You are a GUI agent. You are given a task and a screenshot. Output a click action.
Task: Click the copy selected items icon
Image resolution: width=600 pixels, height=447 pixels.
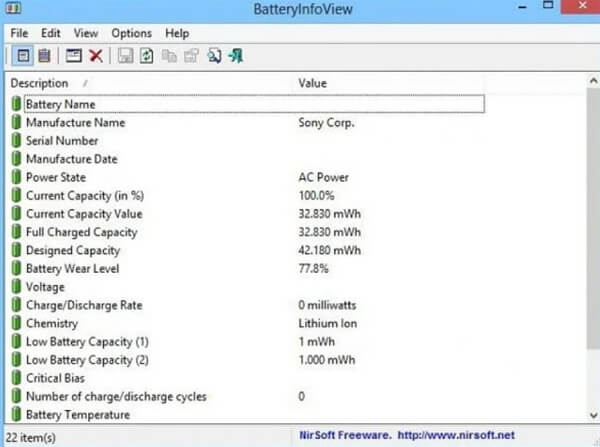[x=168, y=55]
